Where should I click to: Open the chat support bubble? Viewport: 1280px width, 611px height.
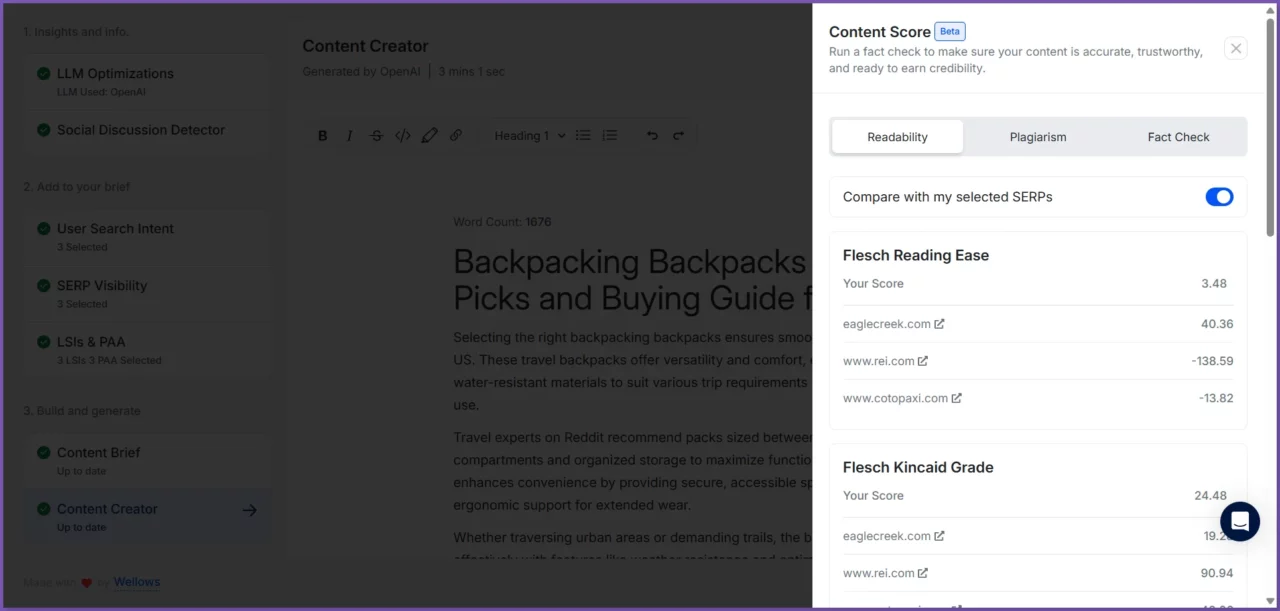[x=1240, y=521]
